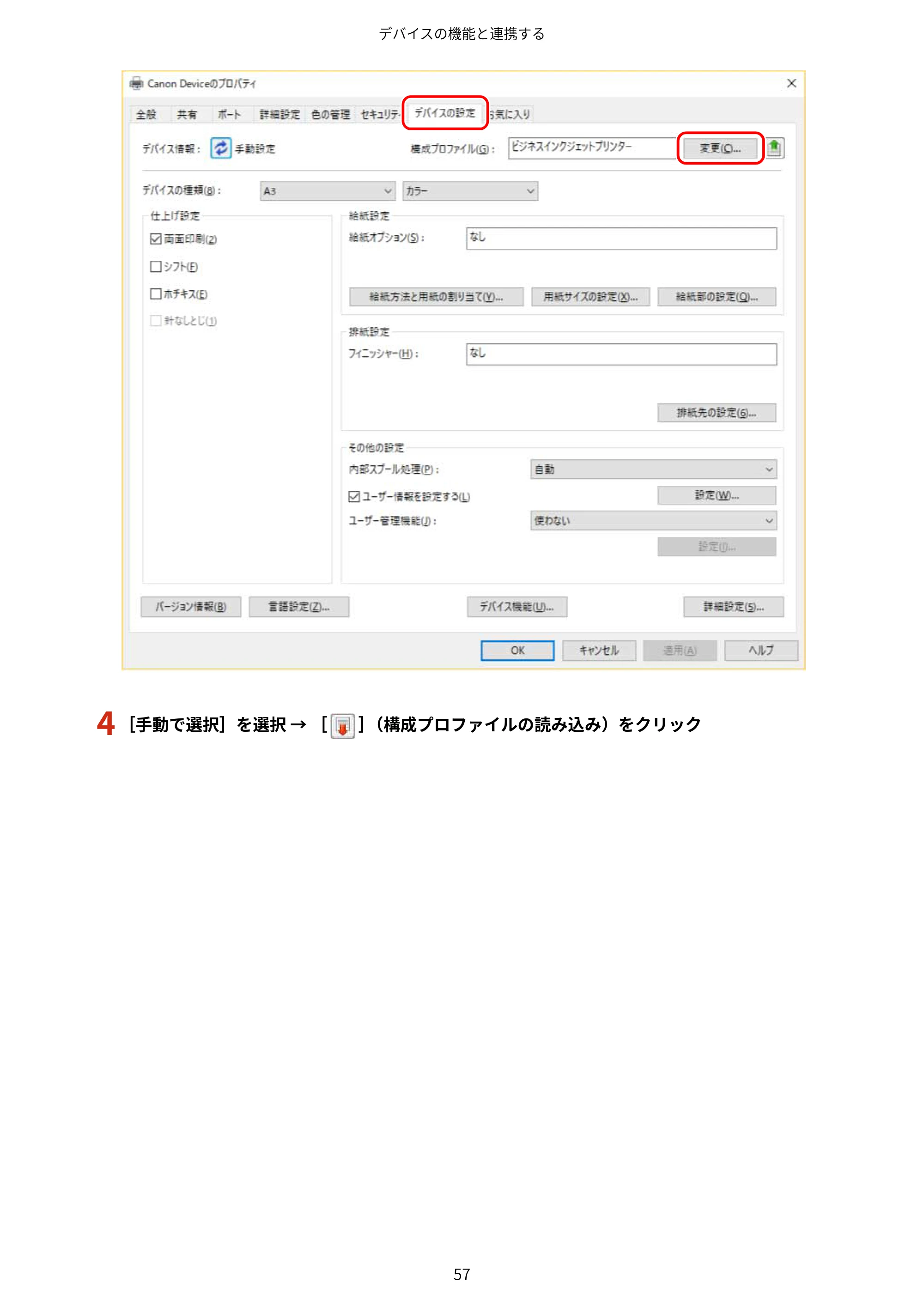Toggle ユーザー情報を設定する checkbox
The width and height of the screenshot is (924, 1307).
click(354, 497)
